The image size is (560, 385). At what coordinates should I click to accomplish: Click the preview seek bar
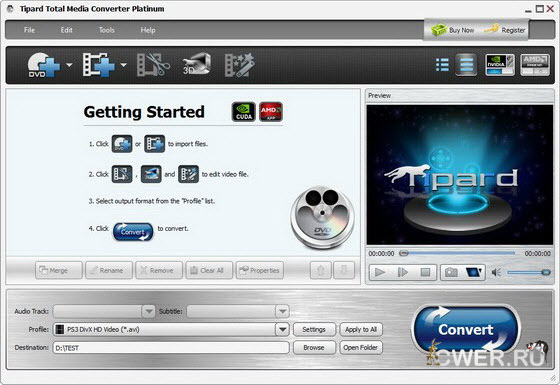(457, 253)
